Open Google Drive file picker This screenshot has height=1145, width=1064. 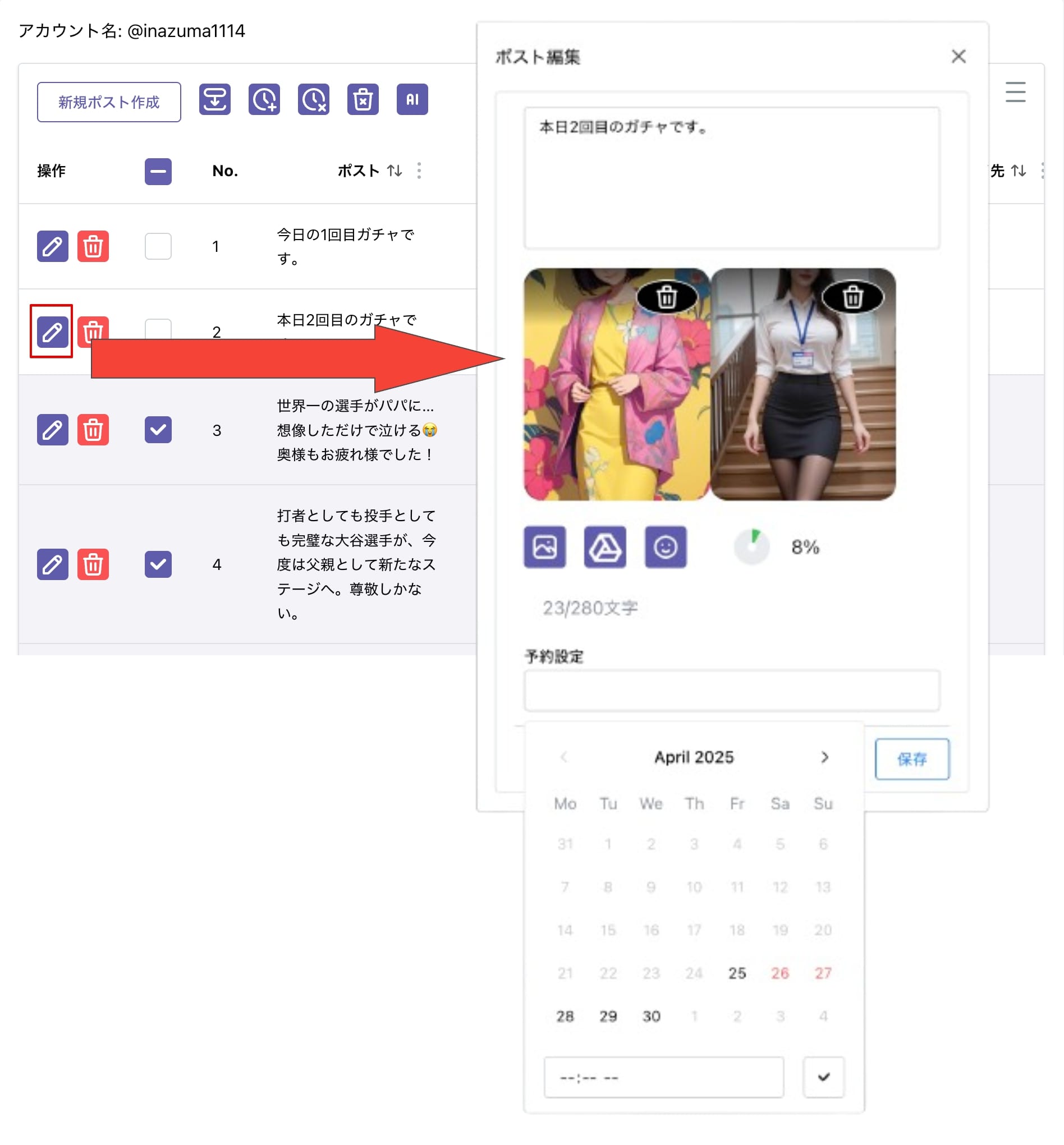tap(605, 548)
